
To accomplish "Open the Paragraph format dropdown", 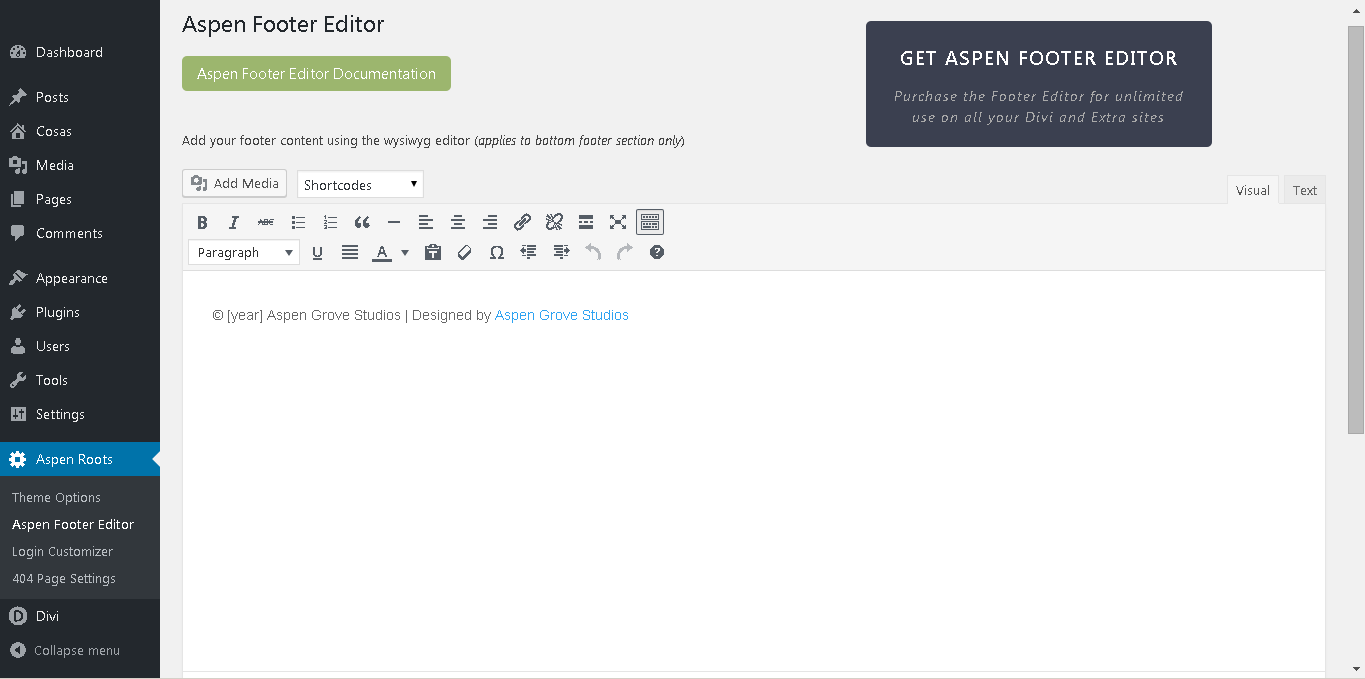I will click(x=244, y=252).
